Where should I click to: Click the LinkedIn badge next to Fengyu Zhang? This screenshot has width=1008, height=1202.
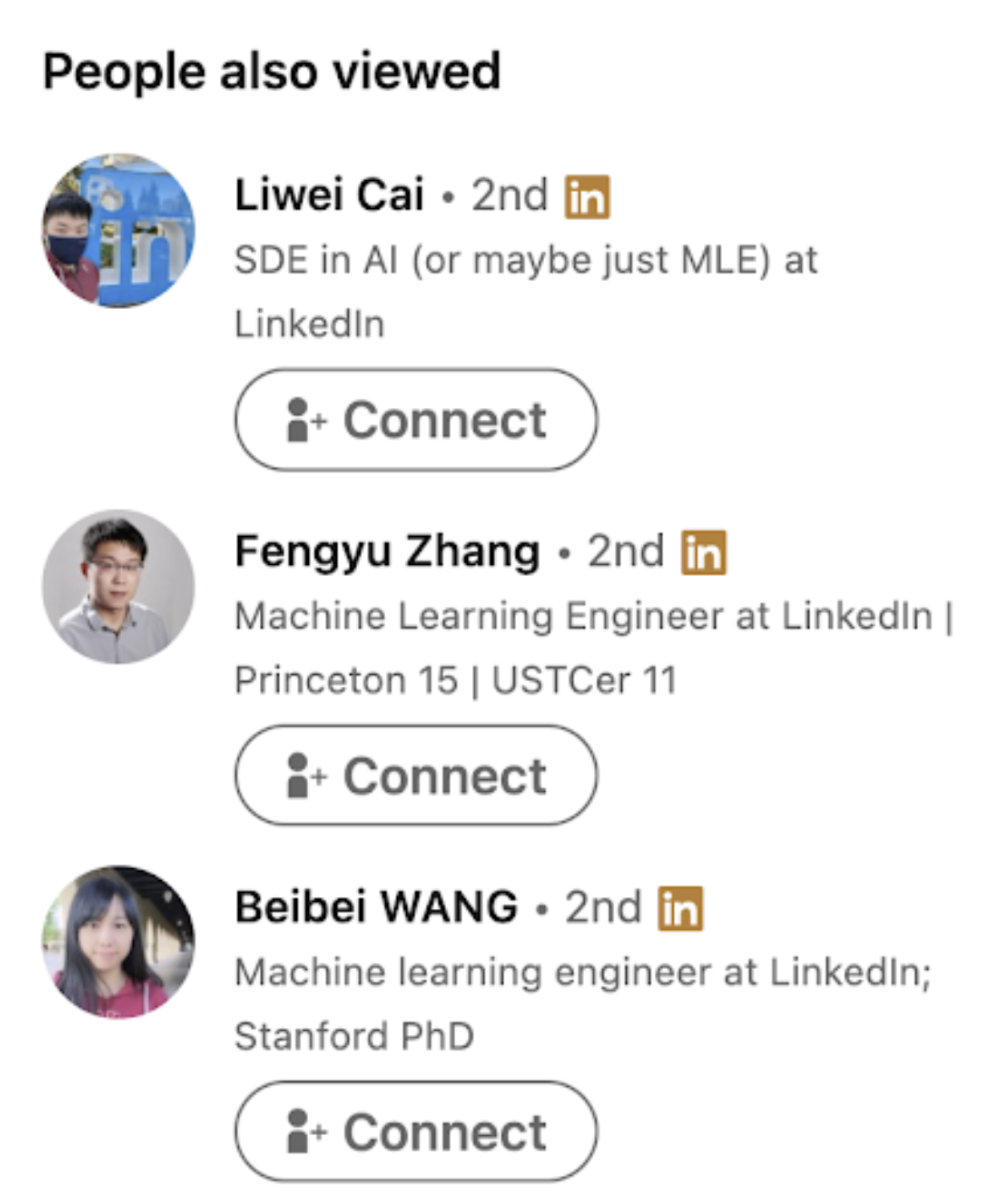[x=703, y=553]
